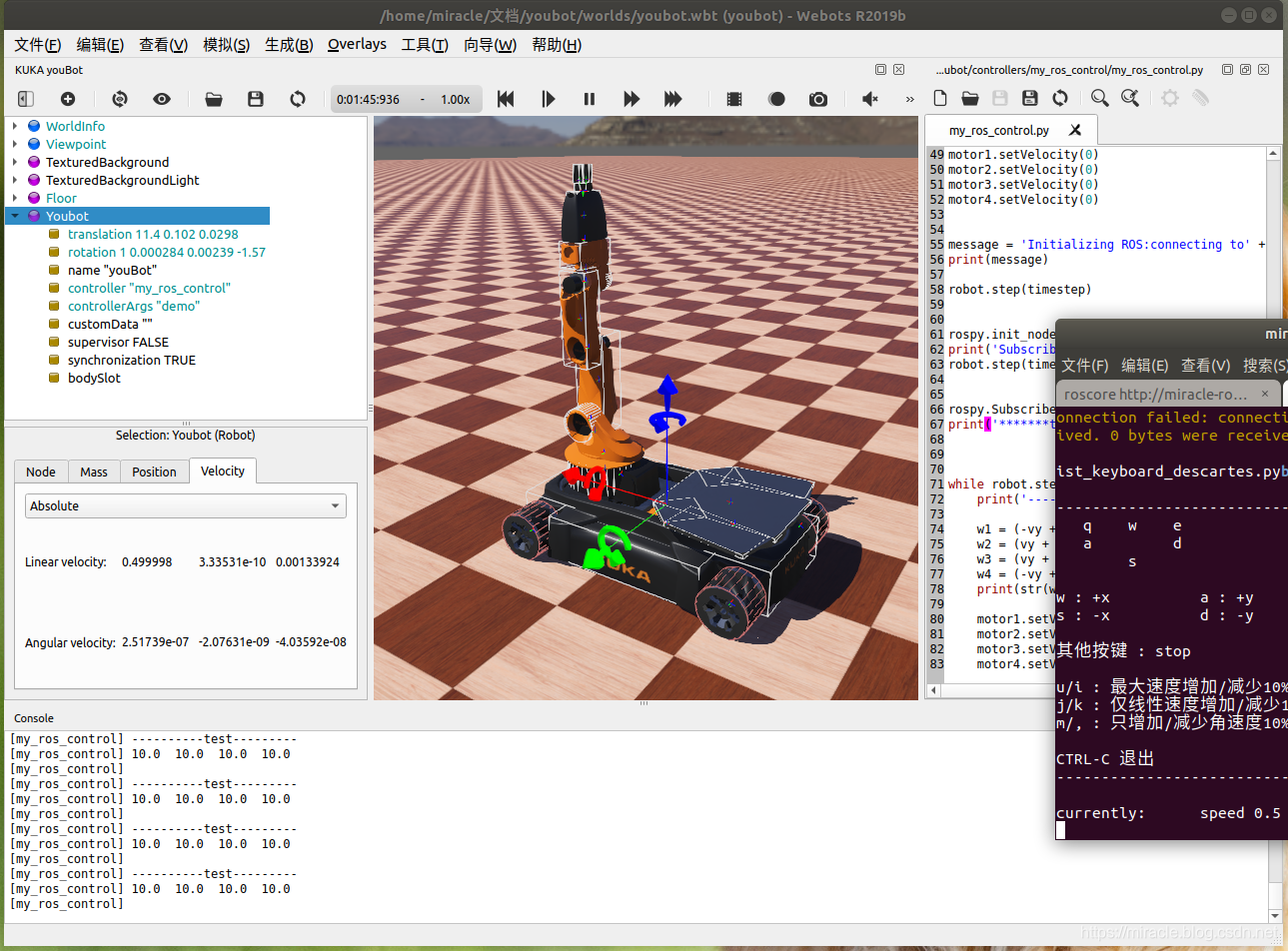
Task: Open the 模拟(S) menu
Action: tap(226, 45)
